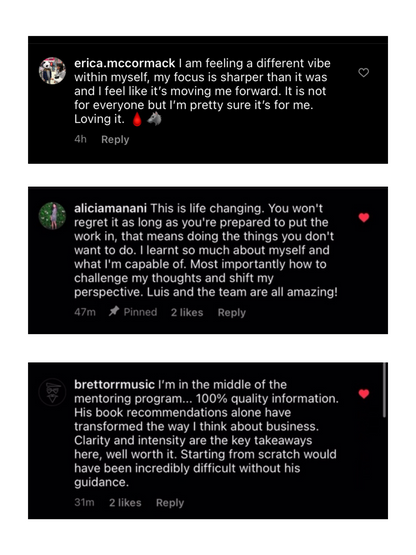Like erica.mccormack's comment with the heart outline
The height and width of the screenshot is (555, 416).
(364, 73)
